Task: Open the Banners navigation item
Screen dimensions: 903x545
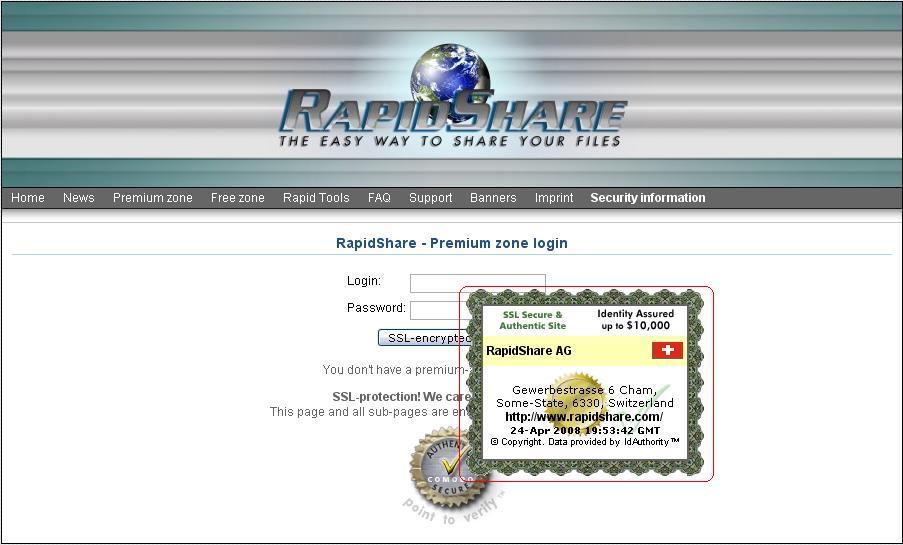Action: (x=493, y=198)
